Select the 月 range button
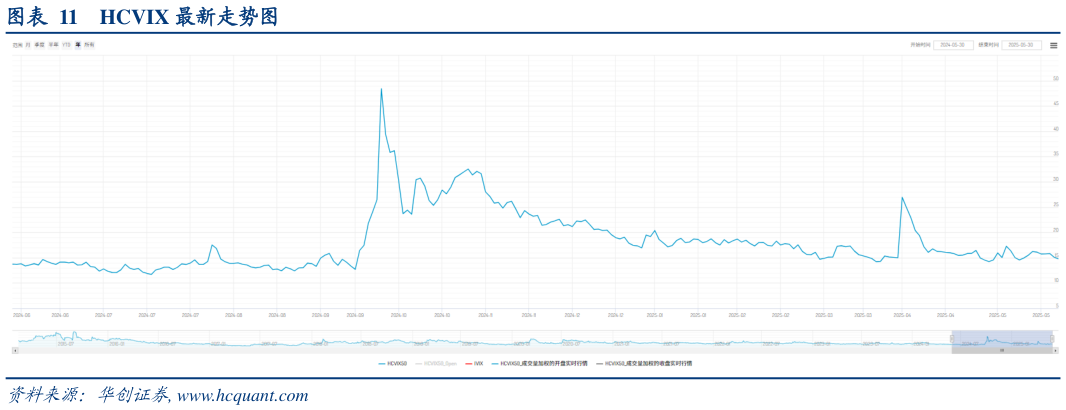The width and height of the screenshot is (1066, 410). [27, 45]
